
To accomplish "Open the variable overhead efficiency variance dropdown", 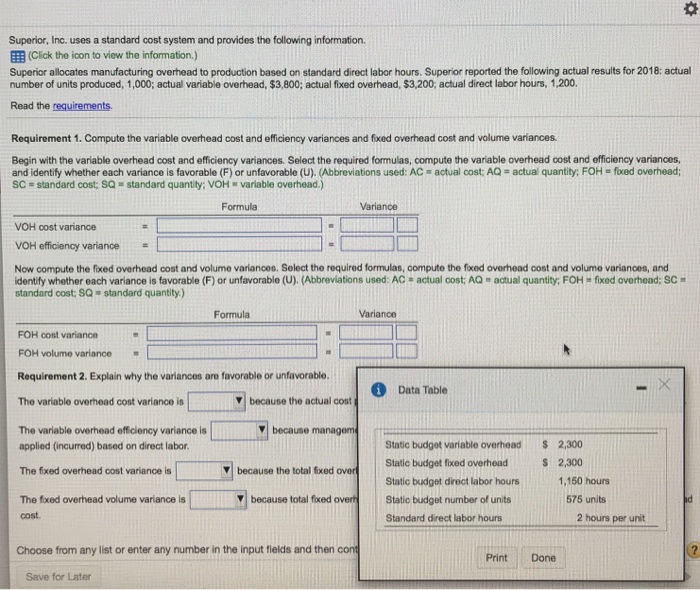I will click(x=239, y=430).
